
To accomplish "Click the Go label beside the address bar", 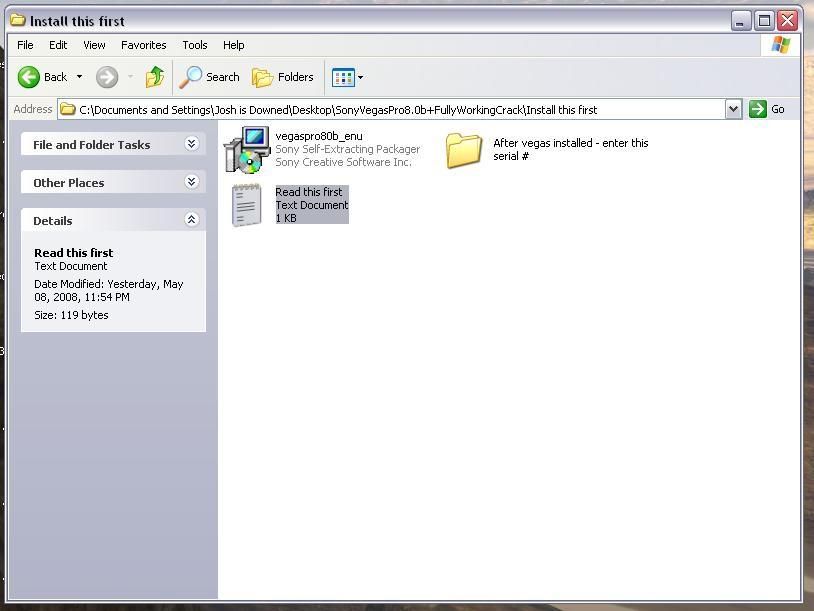I will [778, 109].
